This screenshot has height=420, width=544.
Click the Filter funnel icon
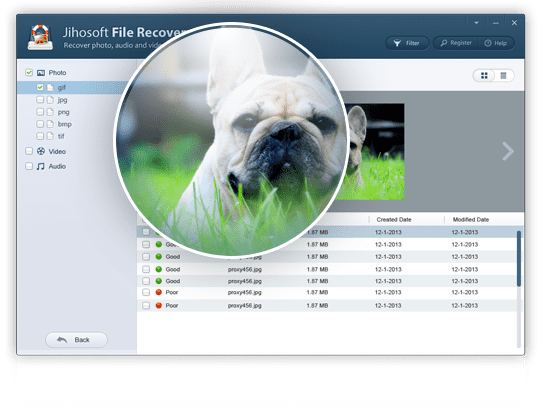click(x=397, y=43)
